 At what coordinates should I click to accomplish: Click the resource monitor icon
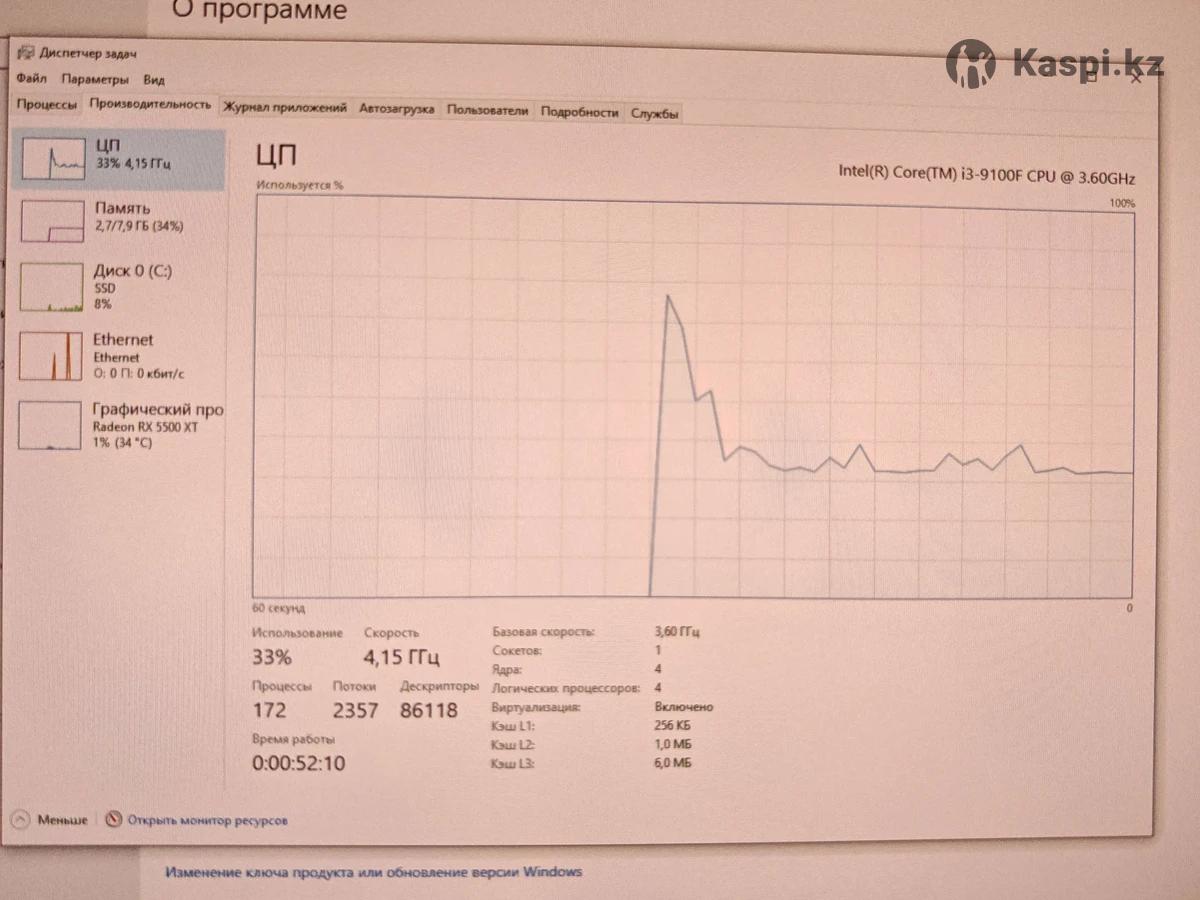pos(113,820)
